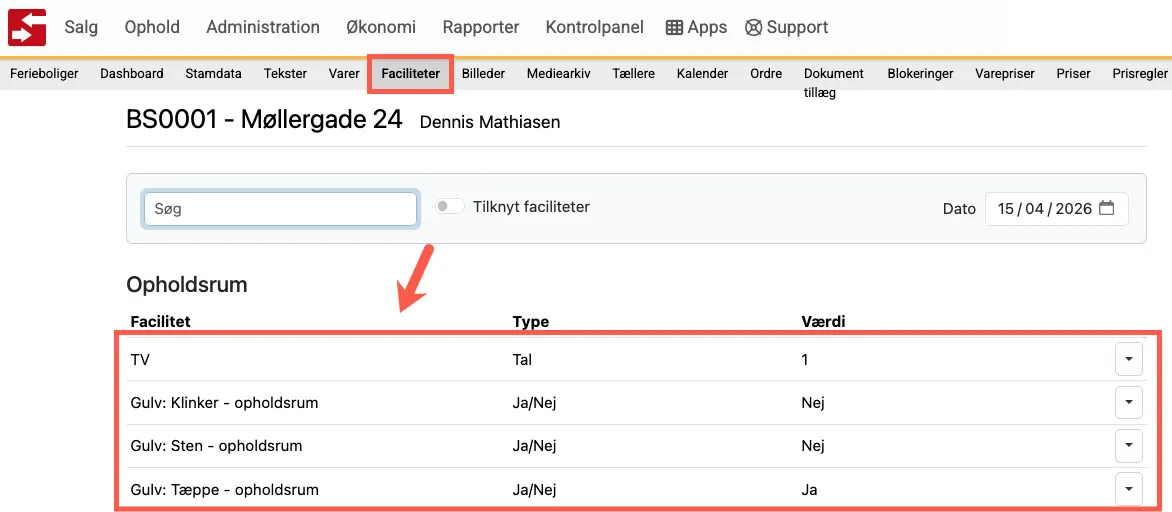Open the Blokeringer tab
This screenshot has height=512, width=1172.
point(920,74)
